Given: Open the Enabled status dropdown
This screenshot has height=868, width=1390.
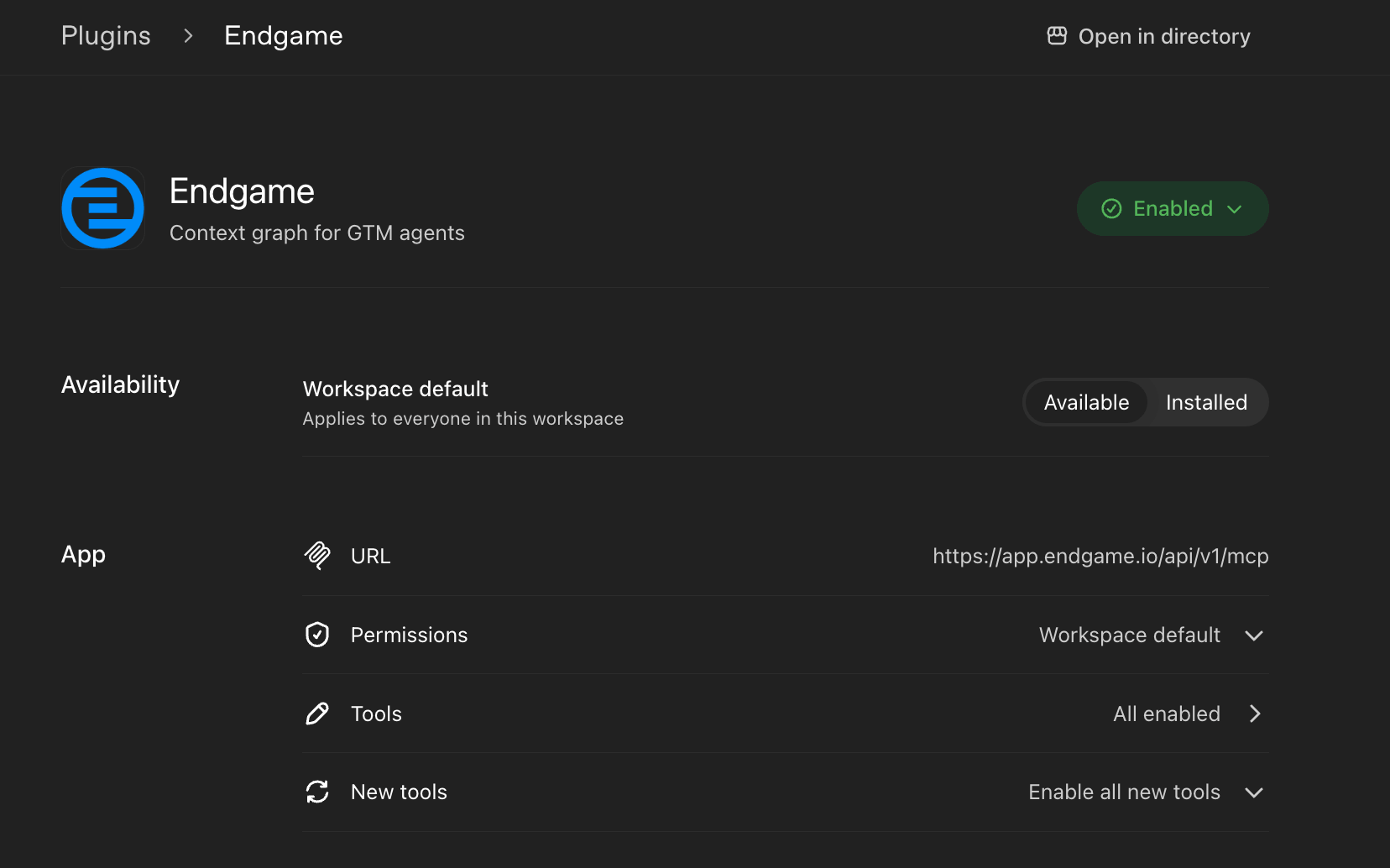Looking at the screenshot, I should pyautogui.click(x=1173, y=208).
